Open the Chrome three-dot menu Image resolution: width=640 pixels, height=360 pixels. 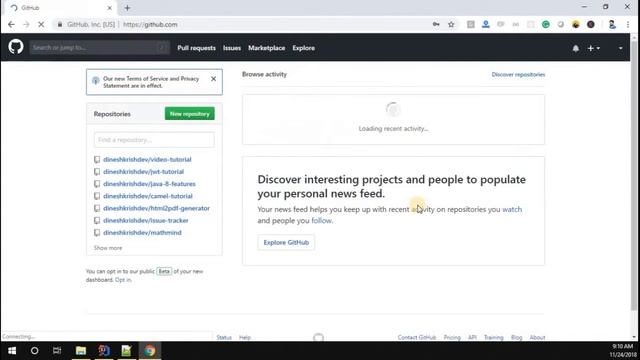coord(628,24)
